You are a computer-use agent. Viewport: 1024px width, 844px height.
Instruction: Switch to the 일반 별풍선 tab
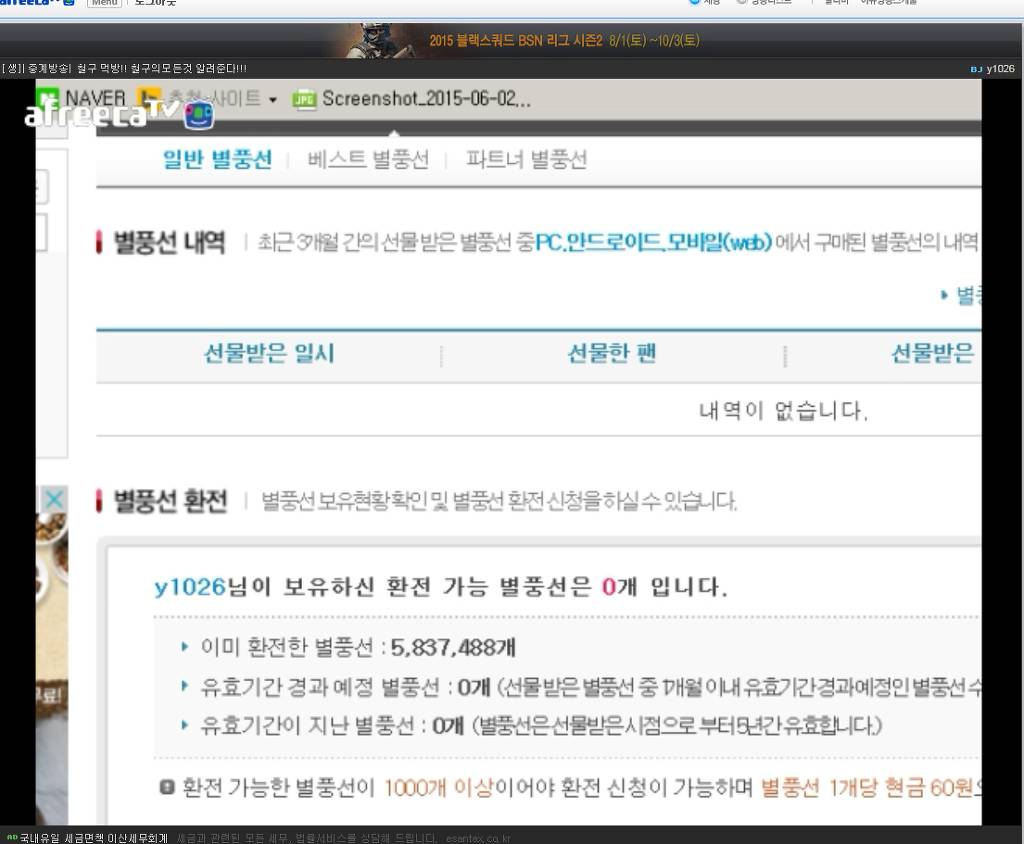click(x=217, y=160)
